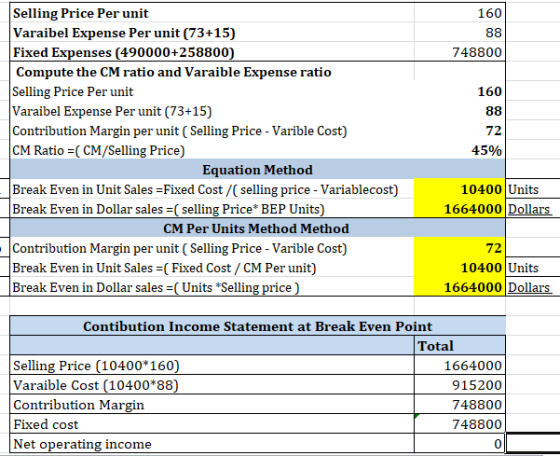
Task: Select the 45% CM ratio value
Action: click(x=460, y=150)
